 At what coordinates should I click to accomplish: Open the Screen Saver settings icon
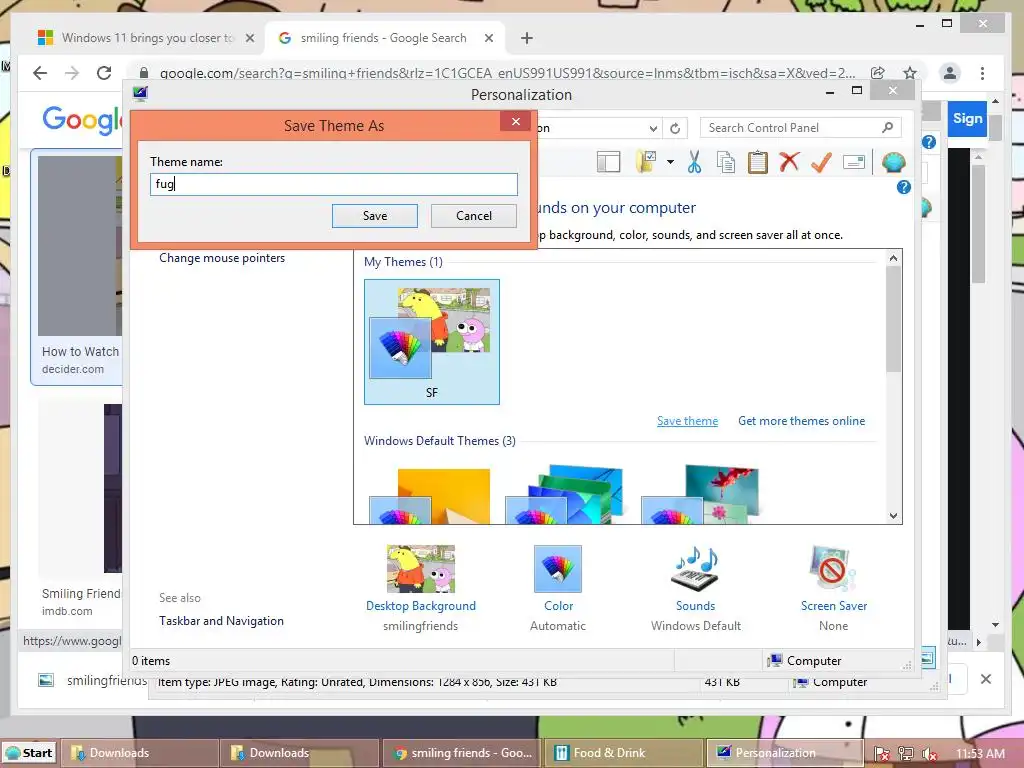point(833,569)
